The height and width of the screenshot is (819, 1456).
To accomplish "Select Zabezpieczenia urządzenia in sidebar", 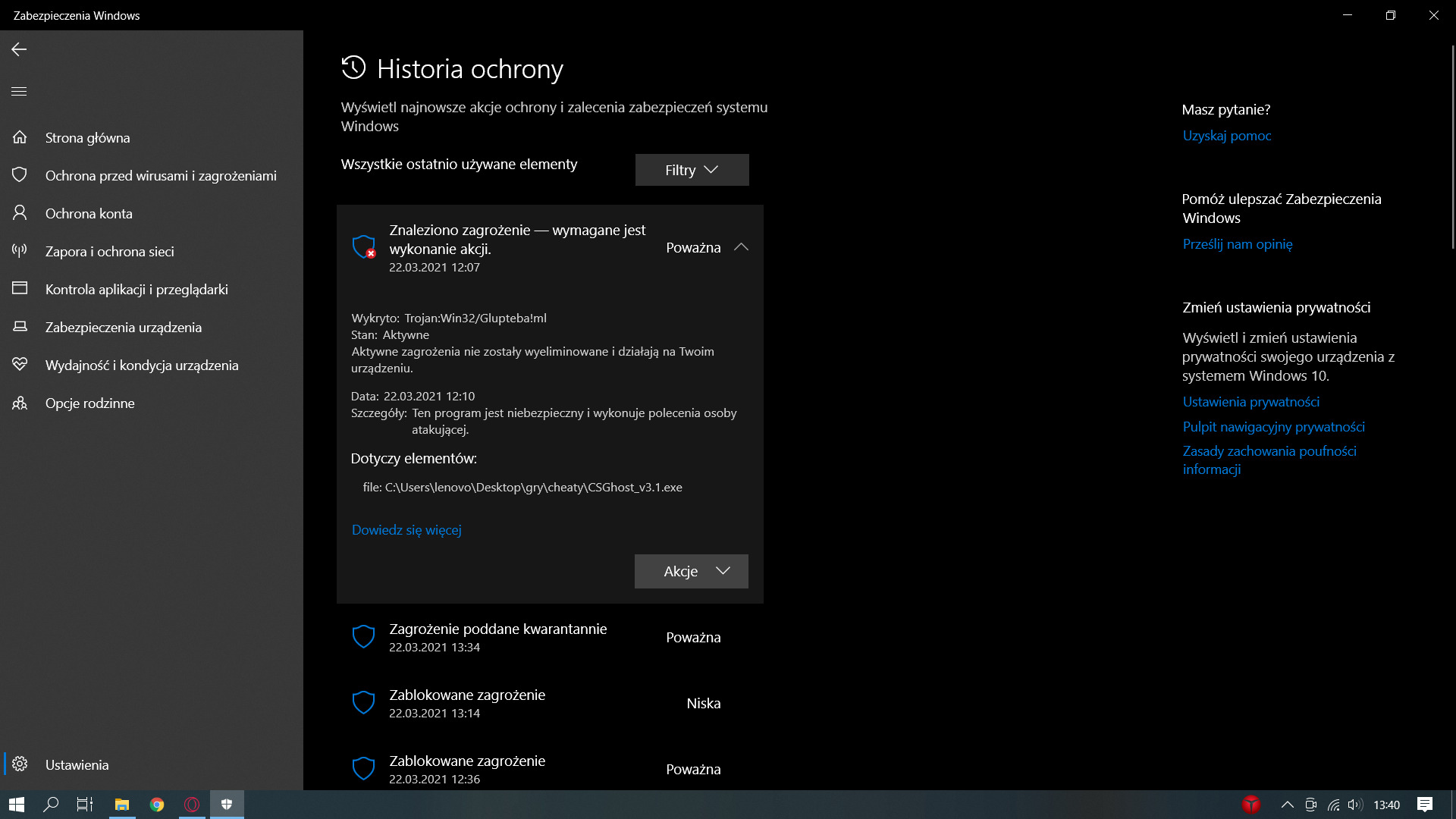I will (152, 327).
